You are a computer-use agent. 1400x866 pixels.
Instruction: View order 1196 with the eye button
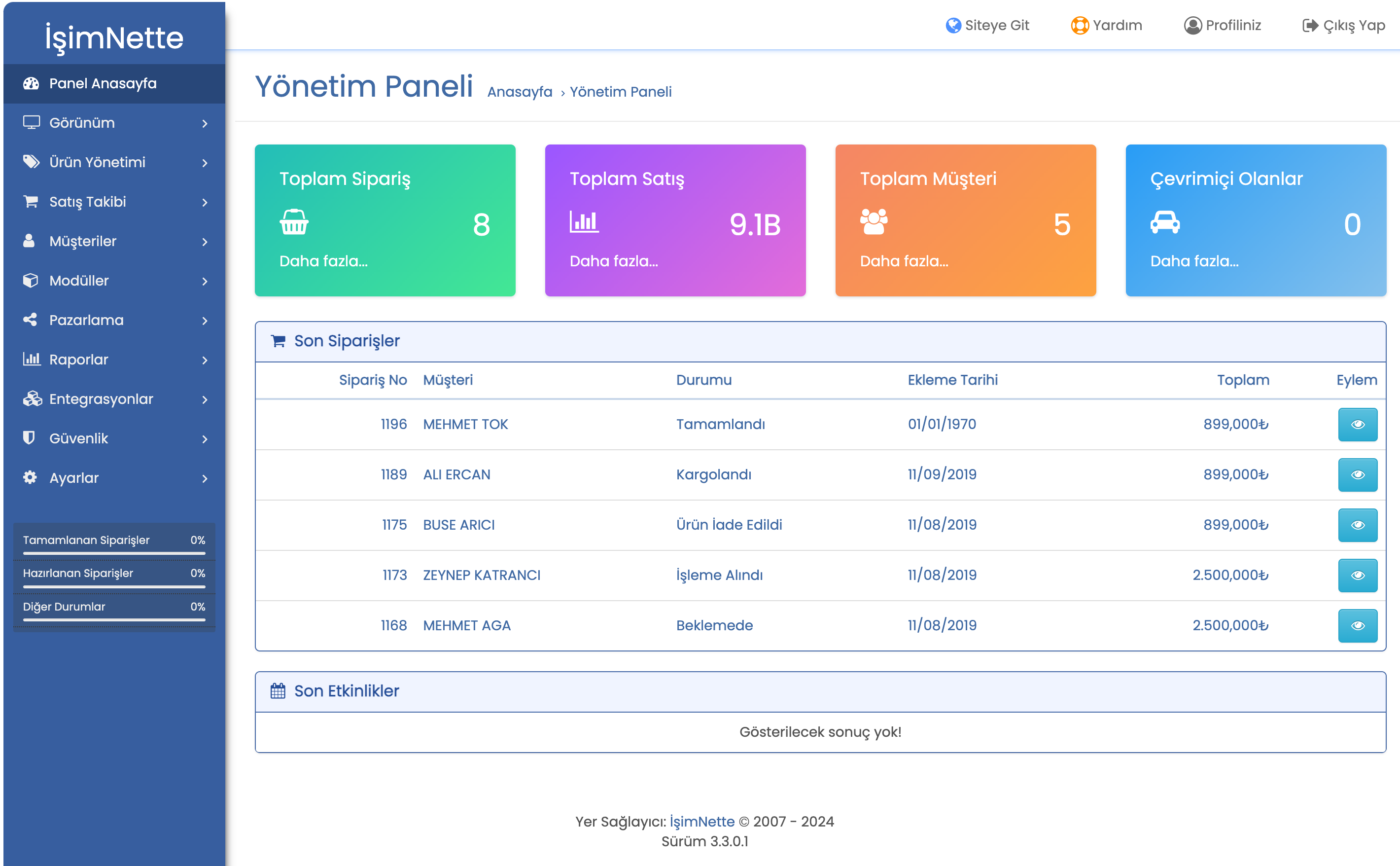[x=1357, y=425]
